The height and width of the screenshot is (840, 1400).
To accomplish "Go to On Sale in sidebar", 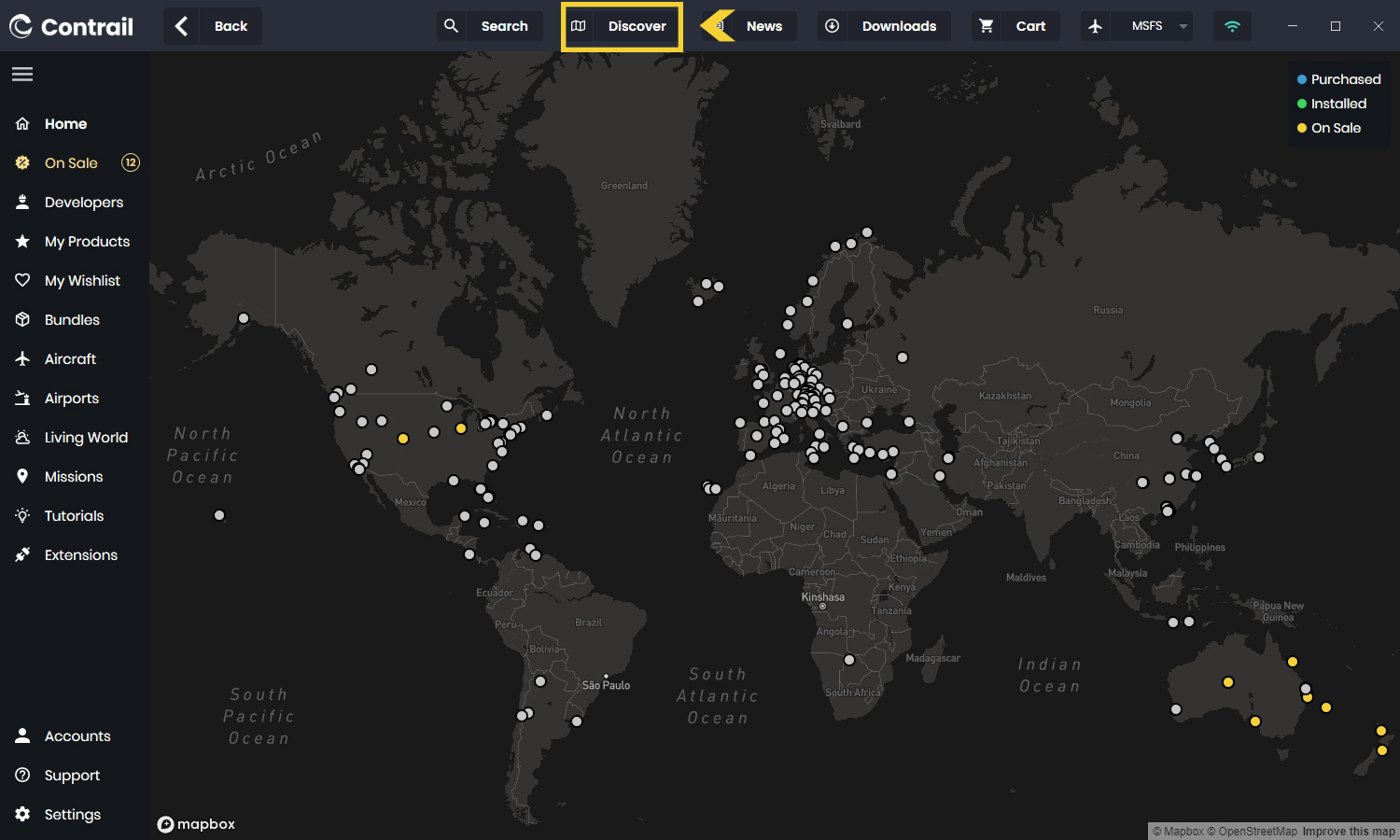I will point(71,163).
